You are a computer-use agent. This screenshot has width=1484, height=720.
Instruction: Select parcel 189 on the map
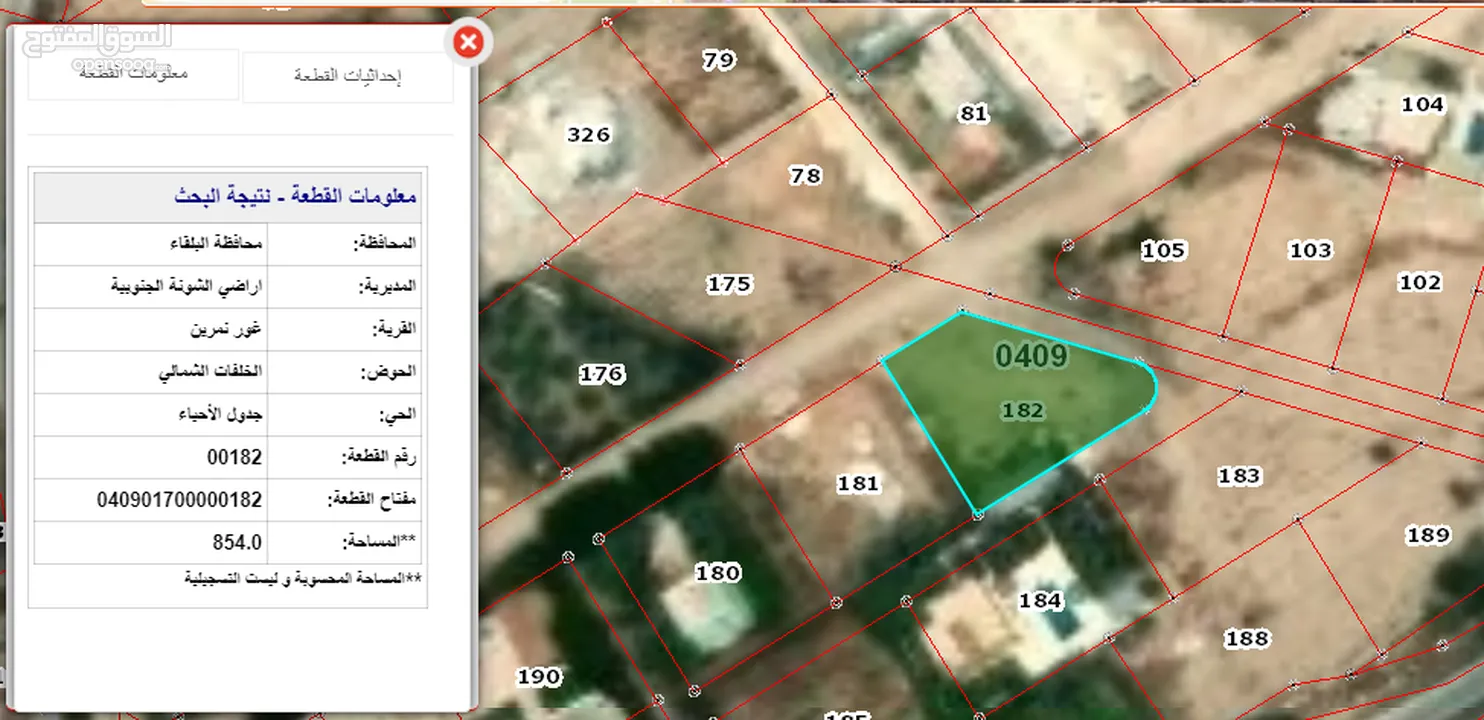pos(1428,535)
